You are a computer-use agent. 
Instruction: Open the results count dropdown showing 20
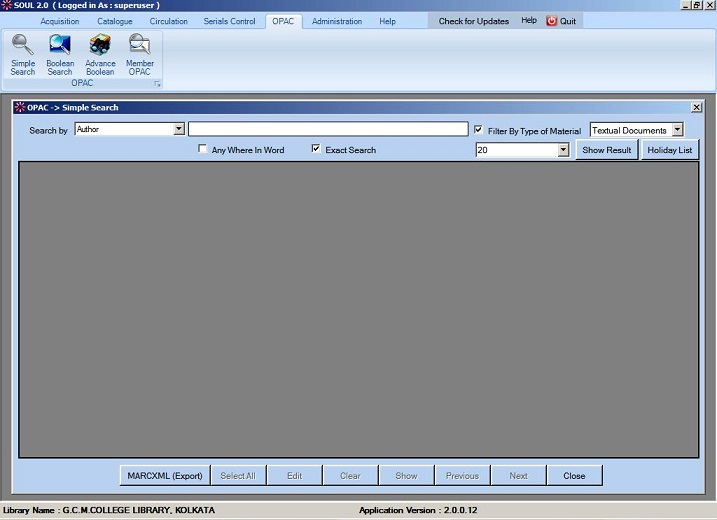click(x=563, y=150)
